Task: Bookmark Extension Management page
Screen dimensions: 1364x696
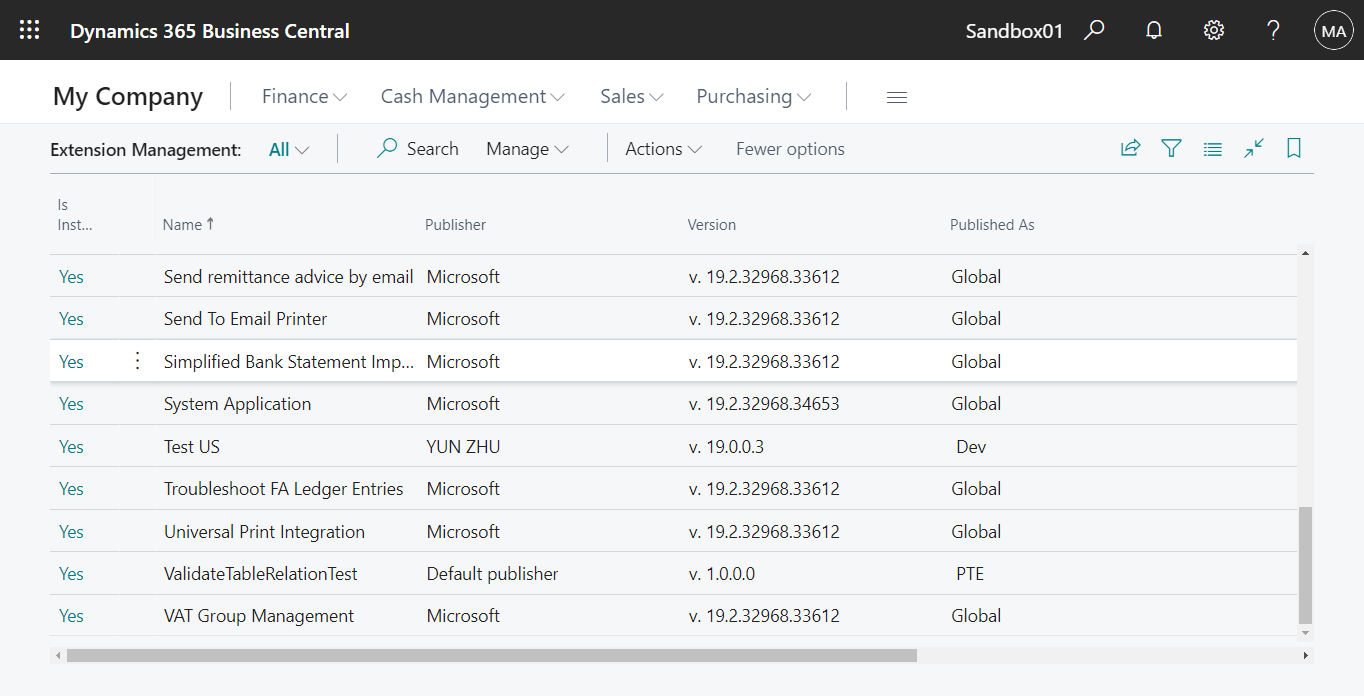Action: pyautogui.click(x=1293, y=147)
